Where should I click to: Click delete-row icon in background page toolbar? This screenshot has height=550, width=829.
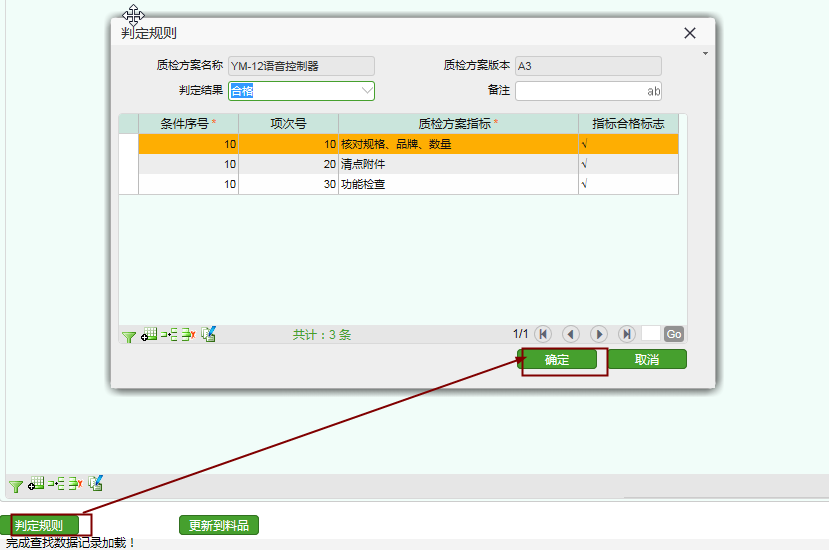pos(76,483)
